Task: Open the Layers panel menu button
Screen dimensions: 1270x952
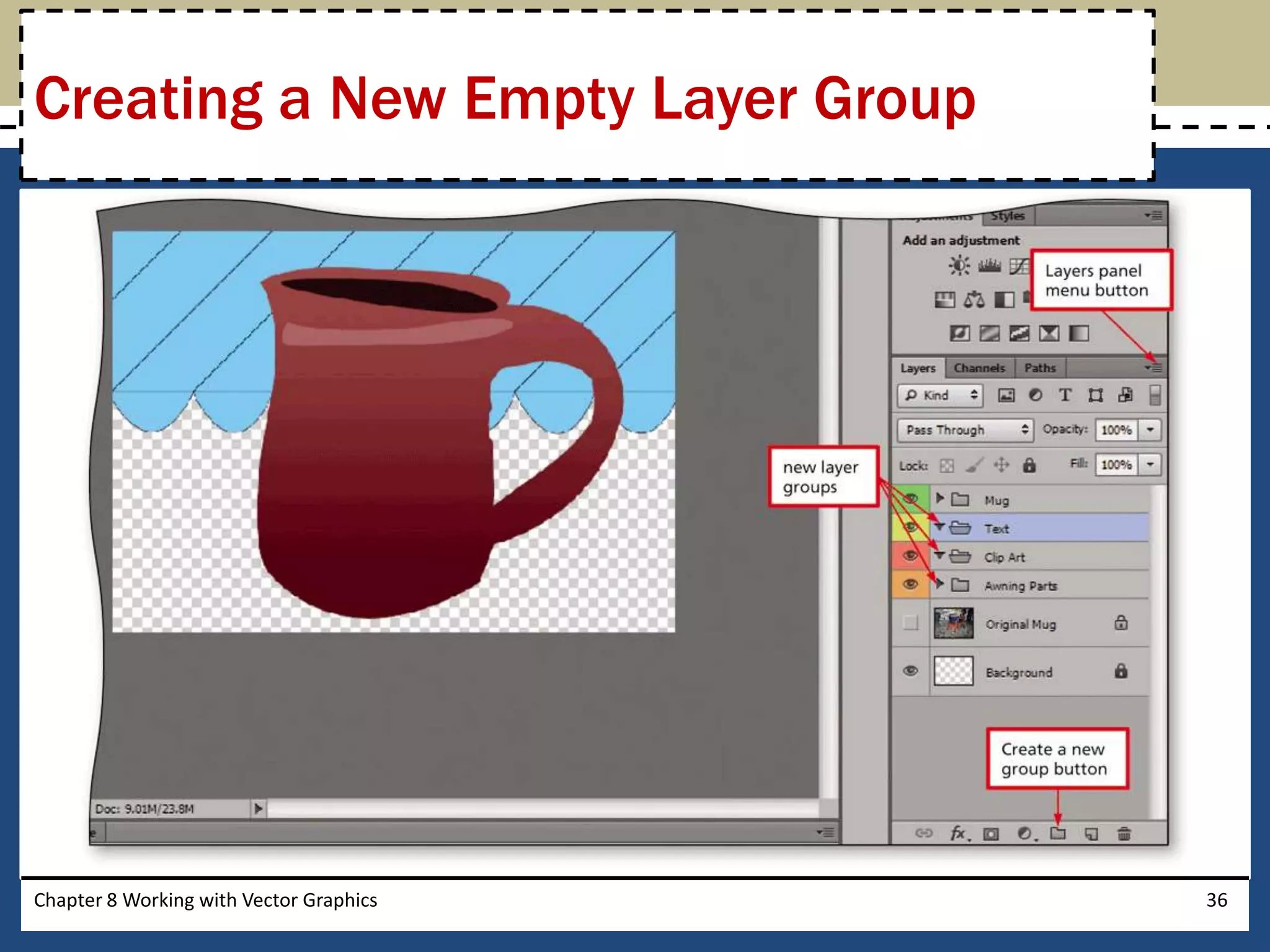Action: [x=1153, y=368]
